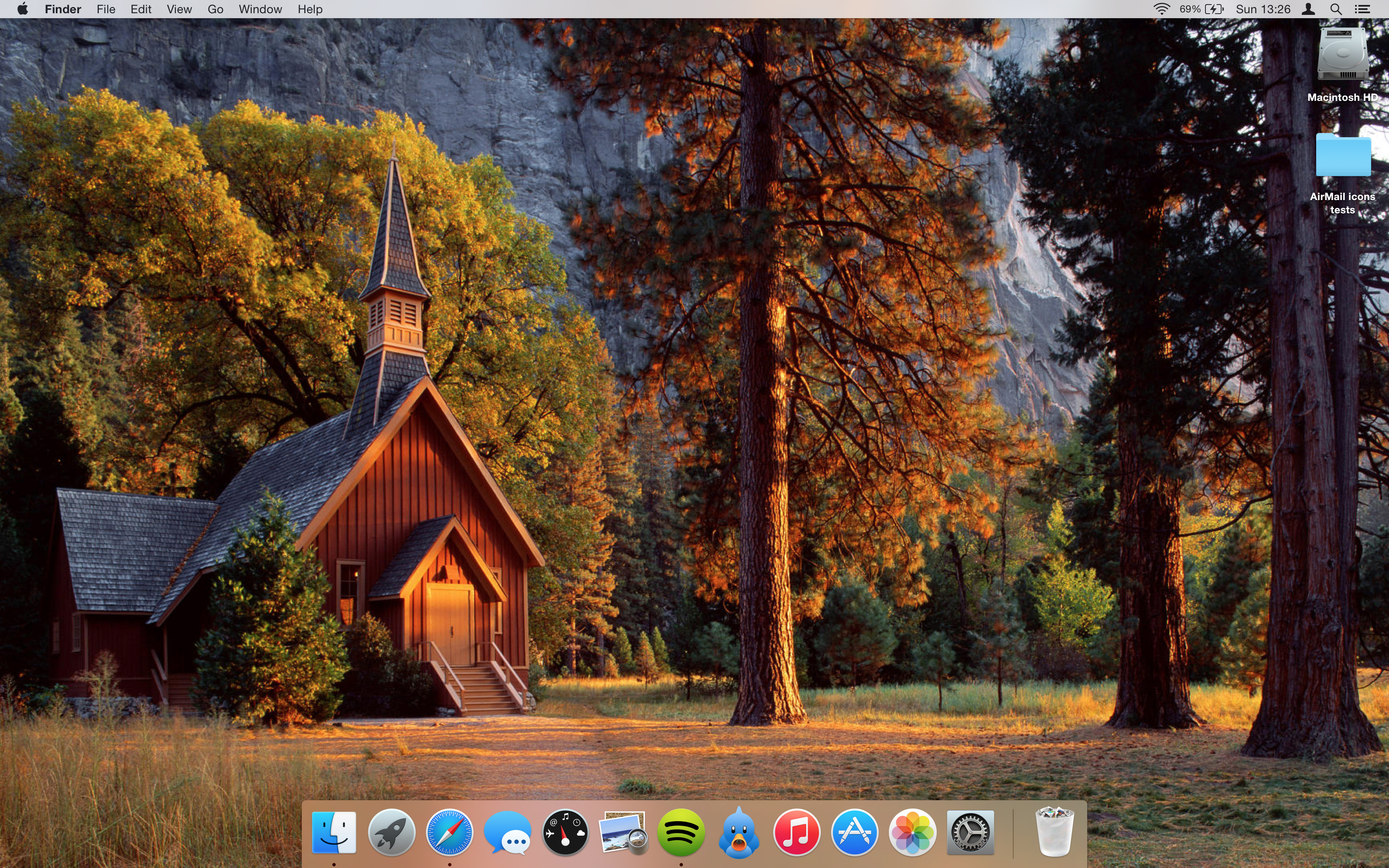The width and height of the screenshot is (1389, 868).
Task: Open the Edit menu
Action: [141, 9]
